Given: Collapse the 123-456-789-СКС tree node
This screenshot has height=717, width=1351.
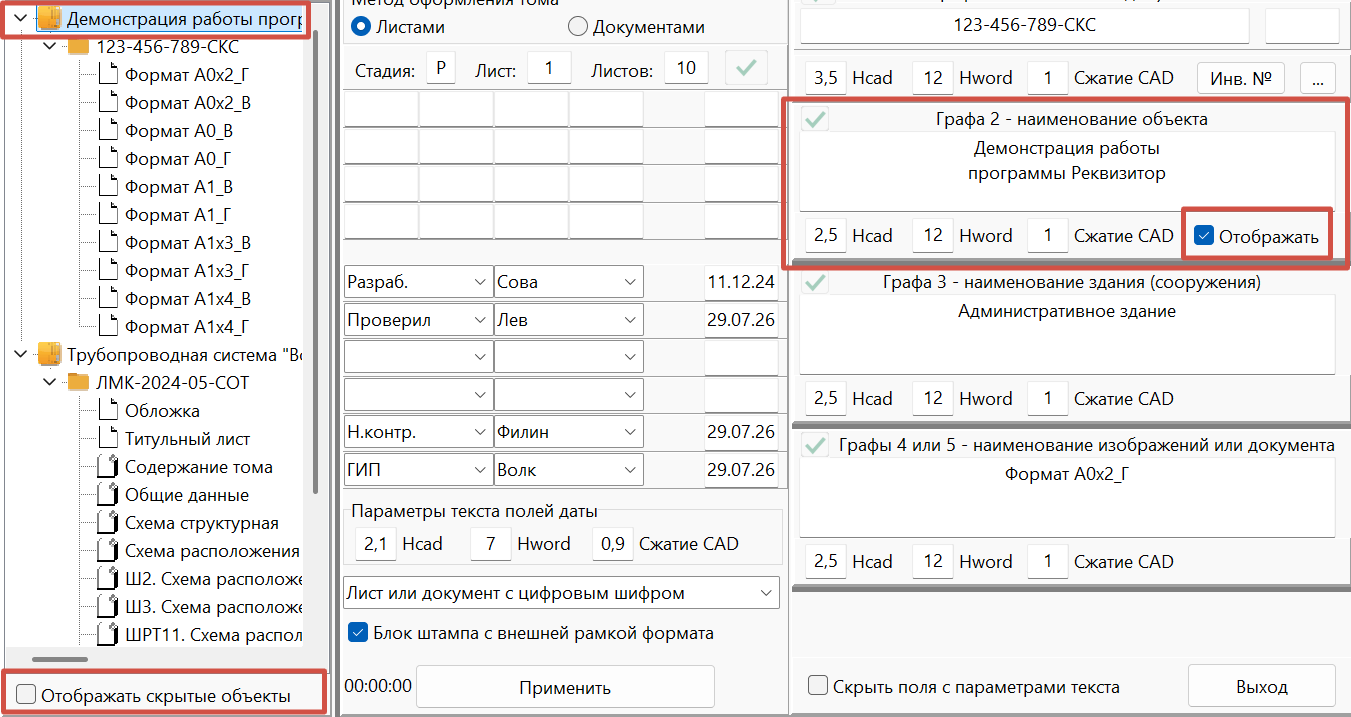Looking at the screenshot, I should pyautogui.click(x=50, y=47).
